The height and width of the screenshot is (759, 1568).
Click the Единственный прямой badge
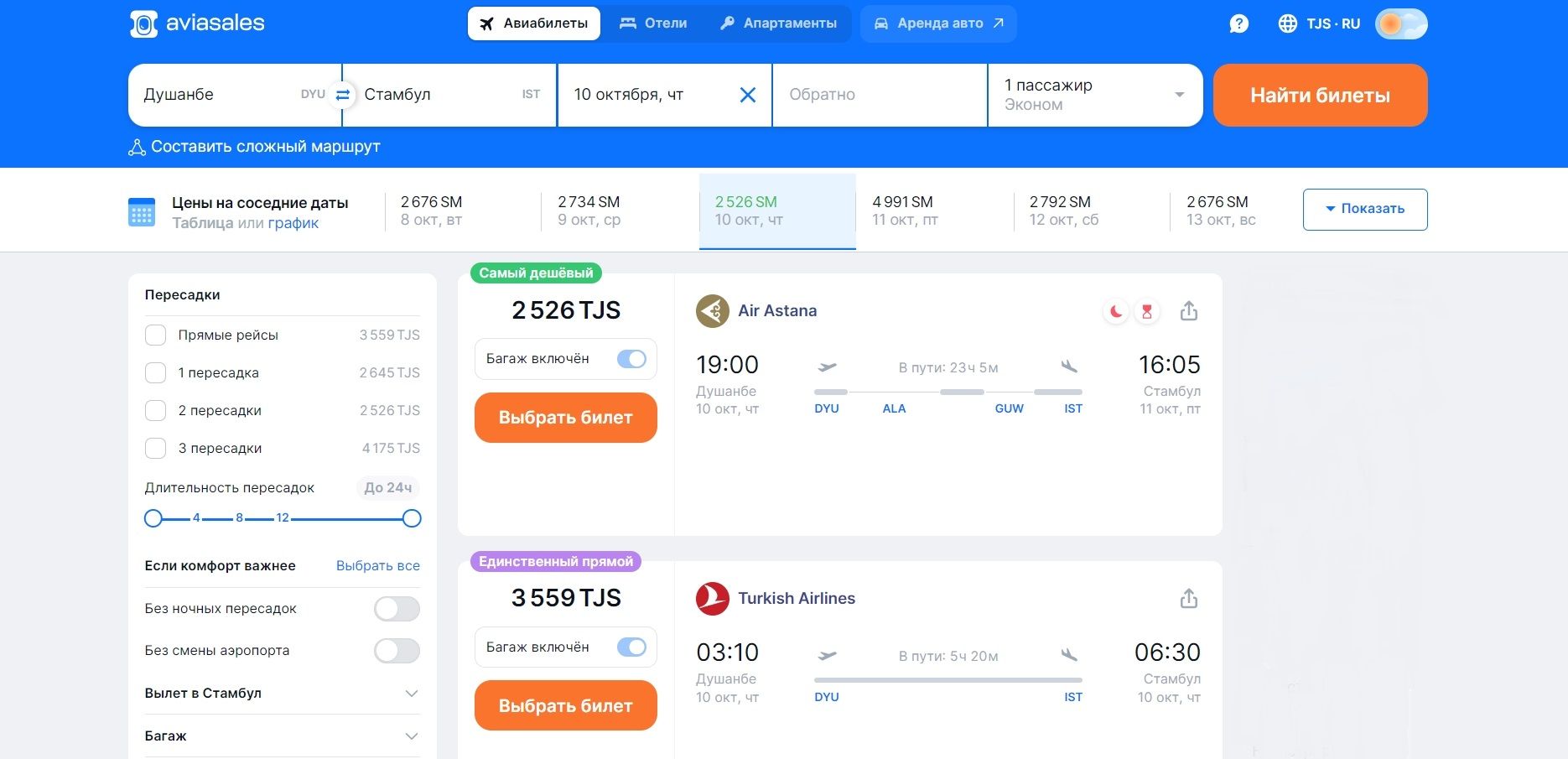[x=556, y=562]
